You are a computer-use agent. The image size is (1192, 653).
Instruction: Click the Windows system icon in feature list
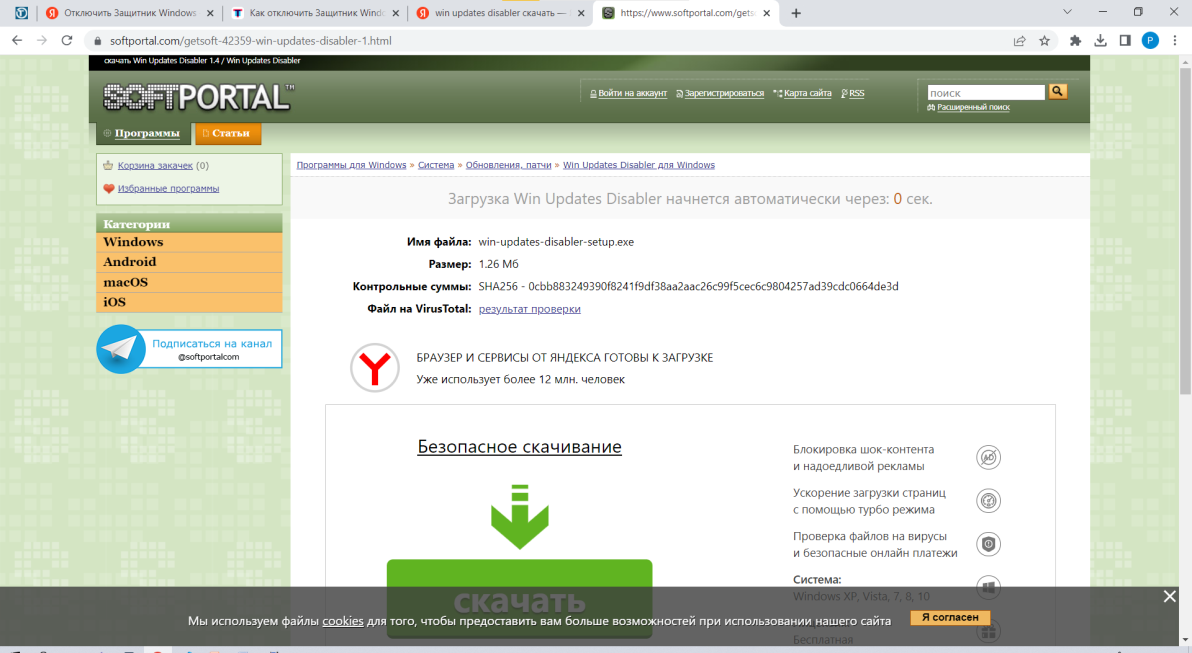point(988,588)
